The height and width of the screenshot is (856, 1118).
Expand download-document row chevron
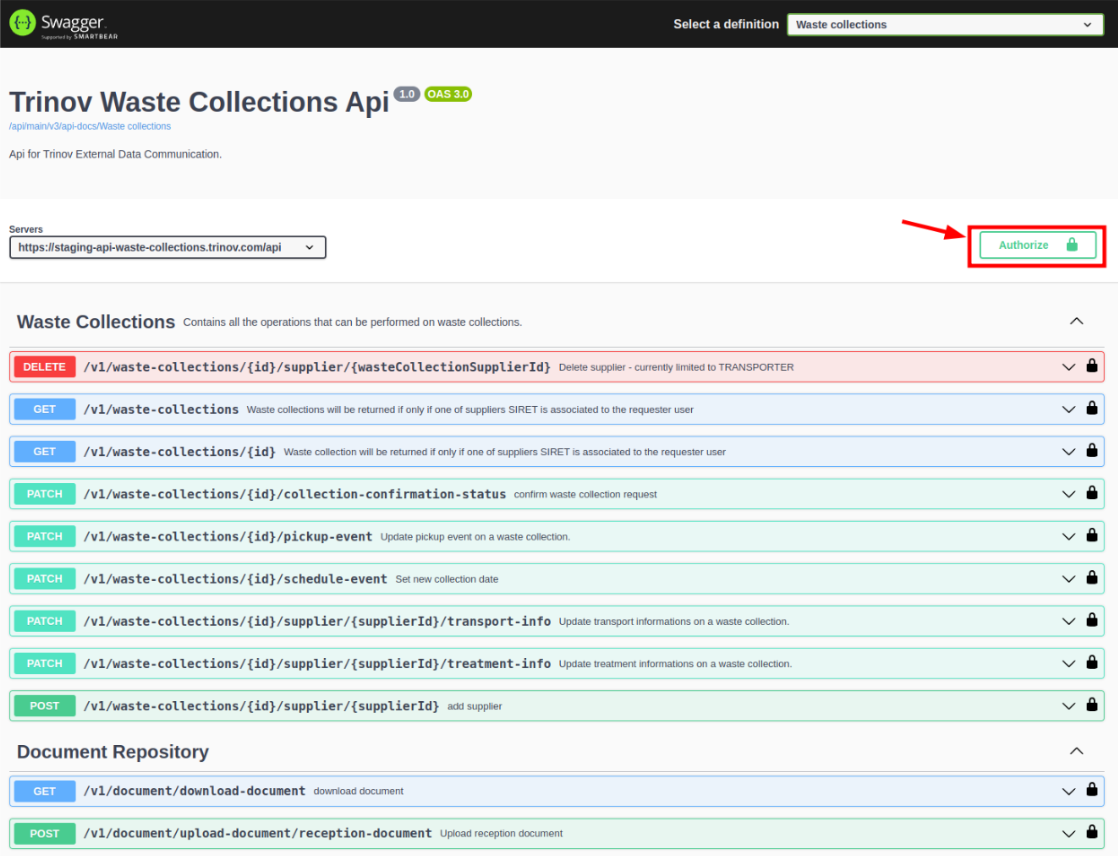coord(1068,791)
